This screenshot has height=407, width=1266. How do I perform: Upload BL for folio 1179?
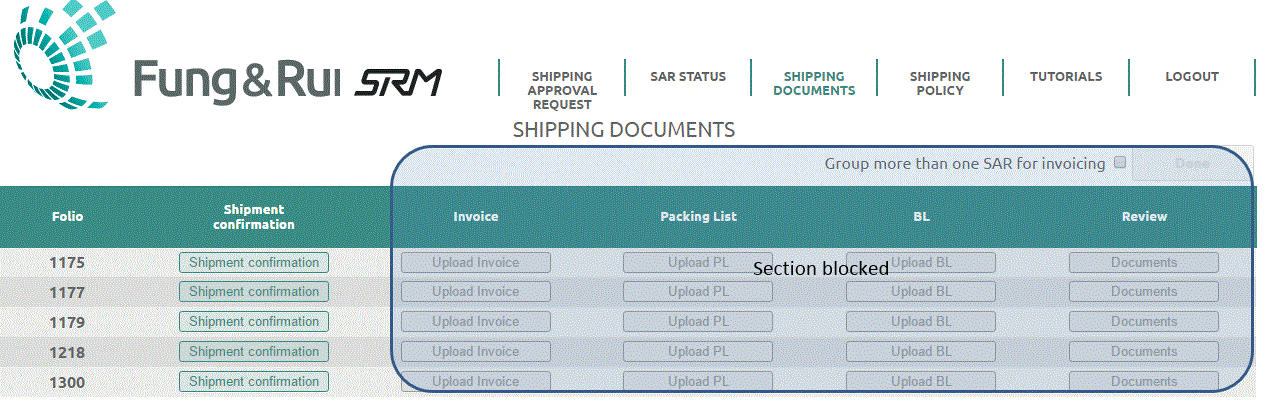921,322
